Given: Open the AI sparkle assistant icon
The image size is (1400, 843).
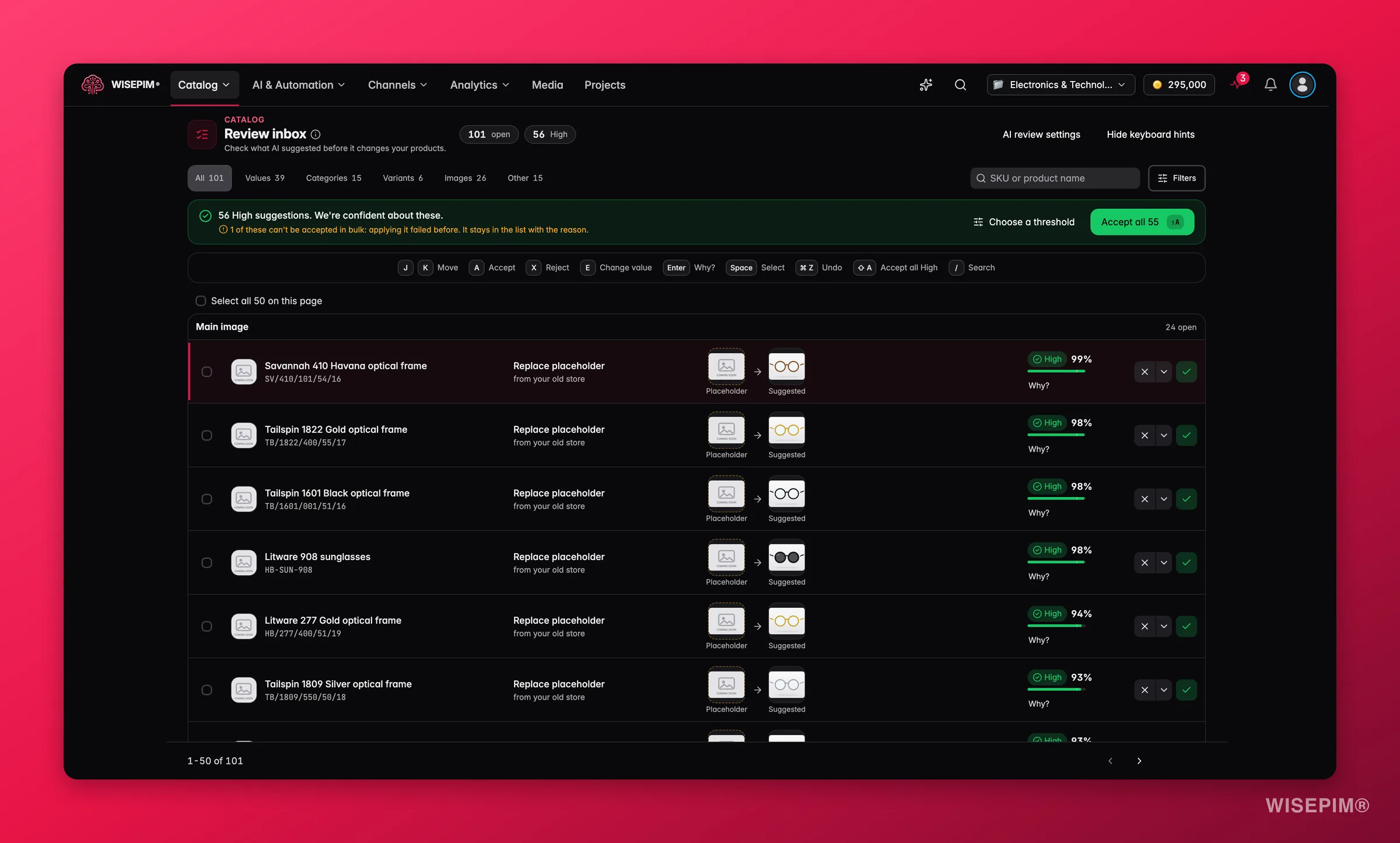Looking at the screenshot, I should point(926,85).
